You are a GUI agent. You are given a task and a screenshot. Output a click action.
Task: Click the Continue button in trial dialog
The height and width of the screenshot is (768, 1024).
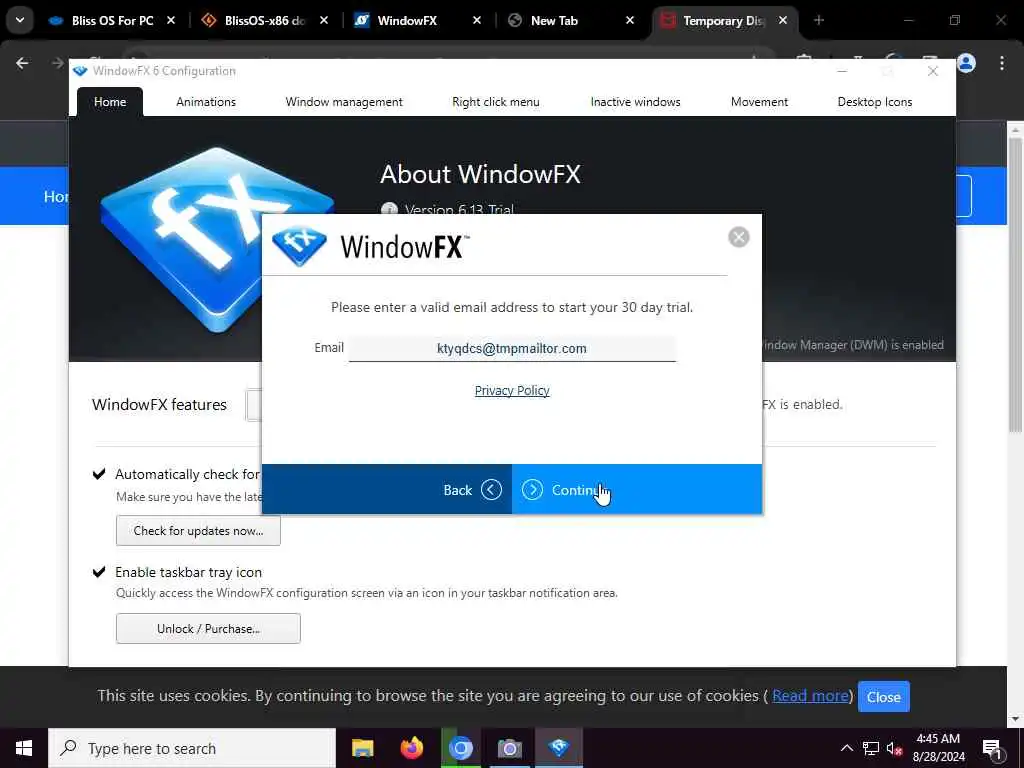coord(637,489)
